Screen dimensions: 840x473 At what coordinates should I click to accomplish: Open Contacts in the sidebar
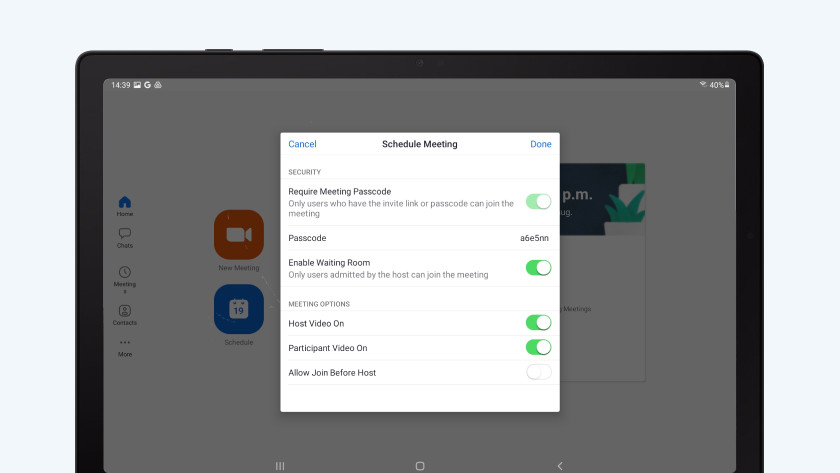pos(124,311)
